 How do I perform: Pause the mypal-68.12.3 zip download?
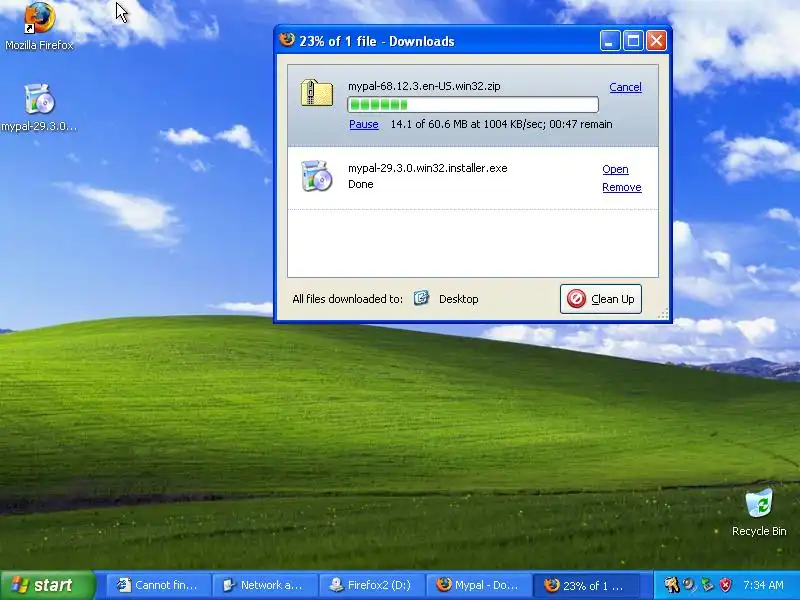tap(364, 124)
